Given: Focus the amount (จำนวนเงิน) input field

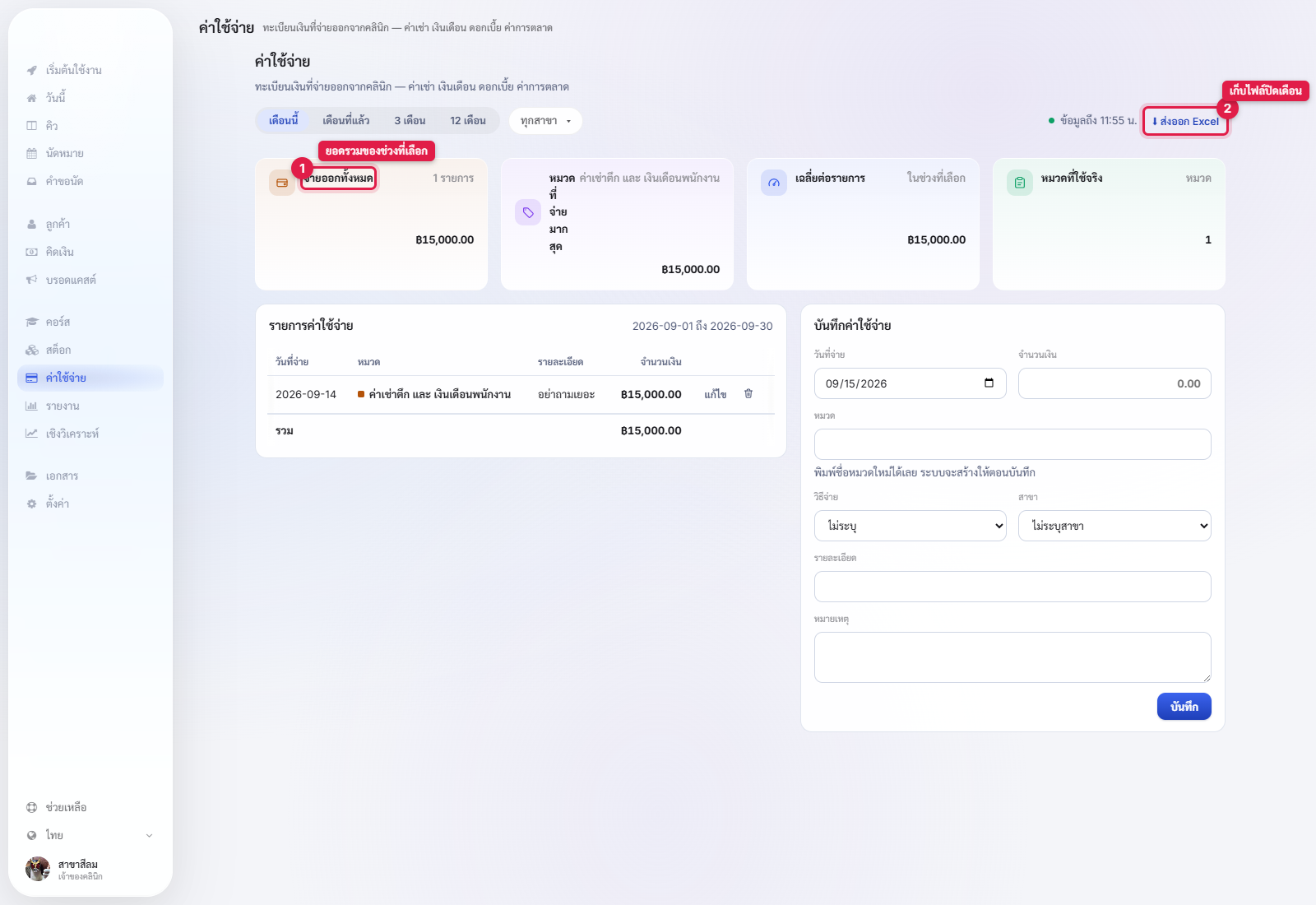Looking at the screenshot, I should [x=1114, y=383].
